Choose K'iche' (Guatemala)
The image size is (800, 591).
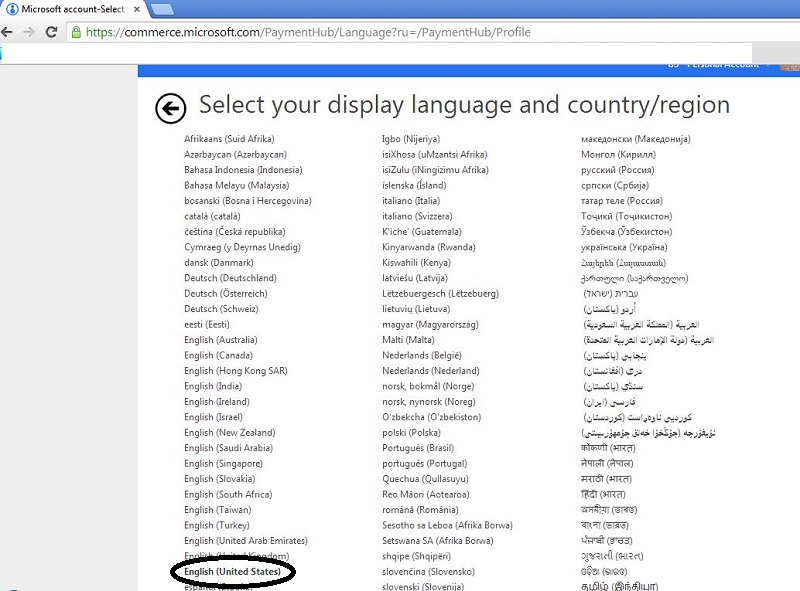(421, 232)
